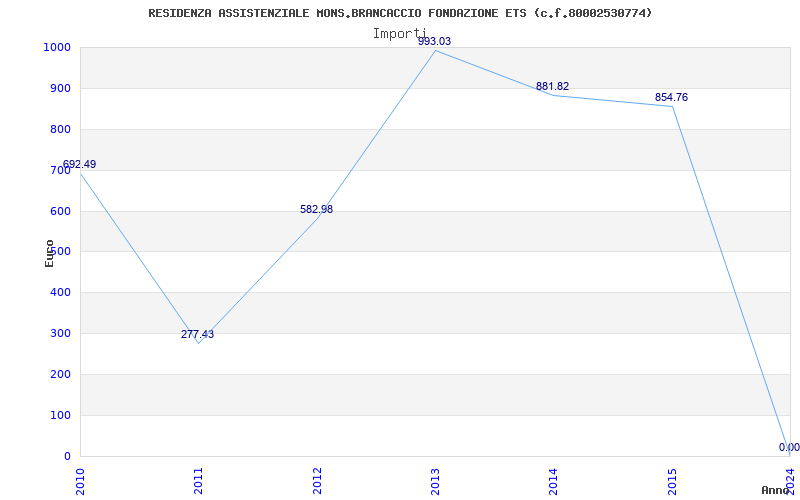Click the 800 y-axis tick label
The image size is (800, 500).
click(60, 129)
